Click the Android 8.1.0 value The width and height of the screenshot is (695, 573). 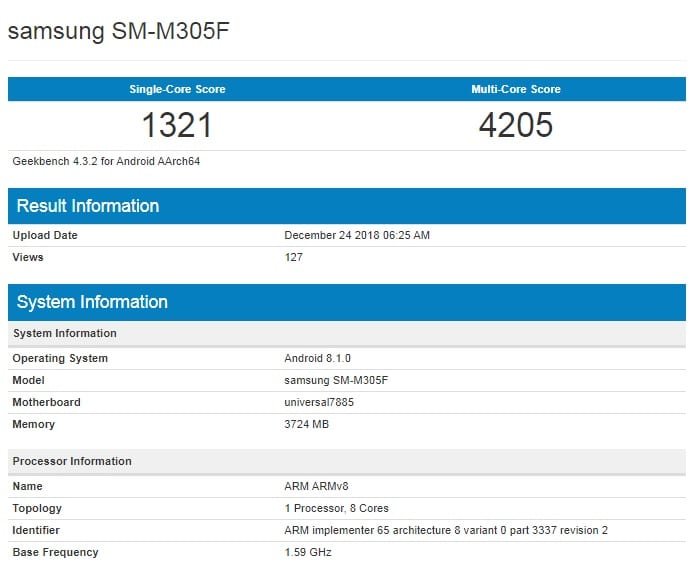point(317,358)
